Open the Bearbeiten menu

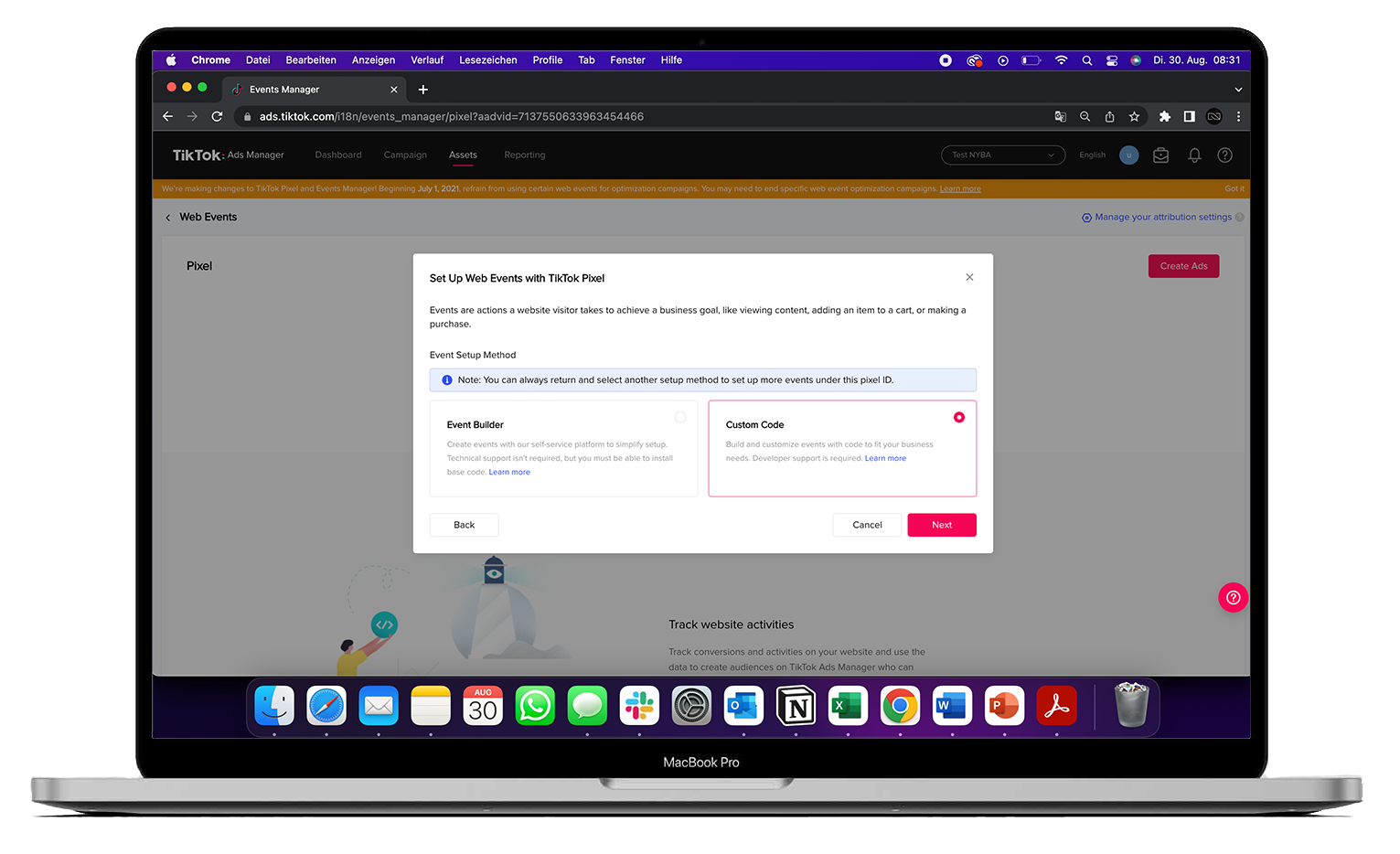tap(311, 60)
